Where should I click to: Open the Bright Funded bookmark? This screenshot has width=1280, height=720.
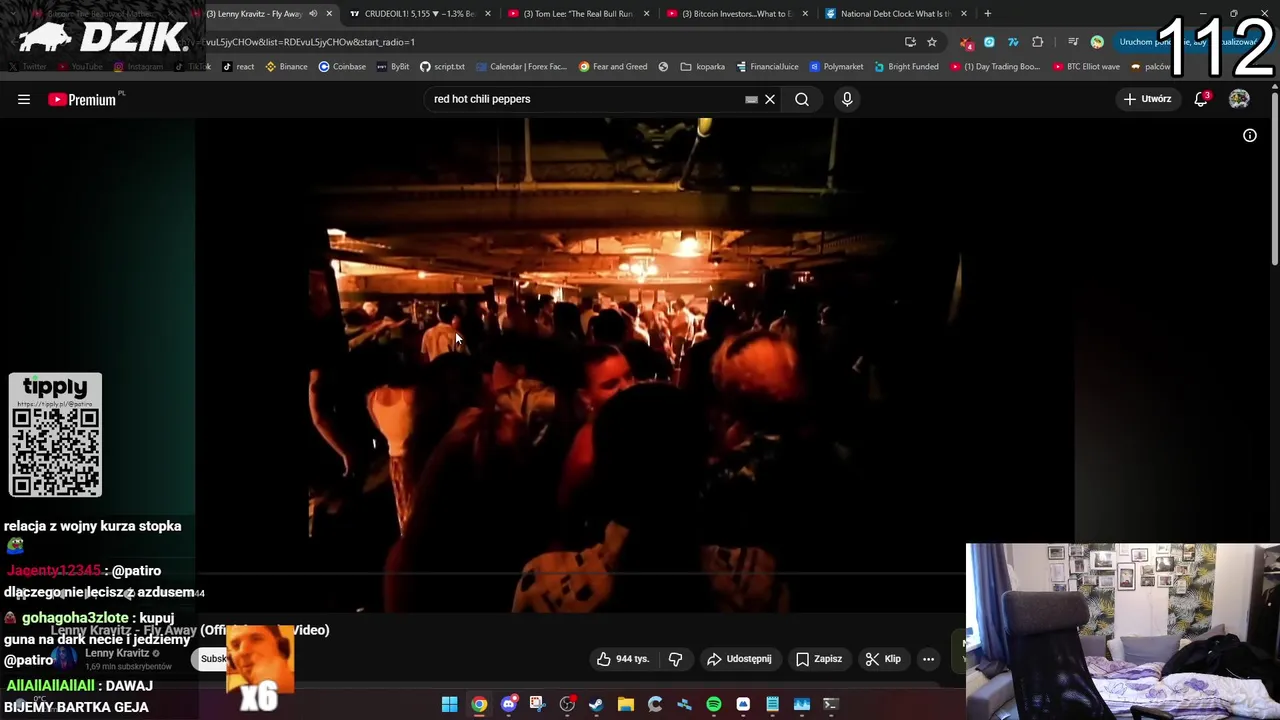(906, 67)
